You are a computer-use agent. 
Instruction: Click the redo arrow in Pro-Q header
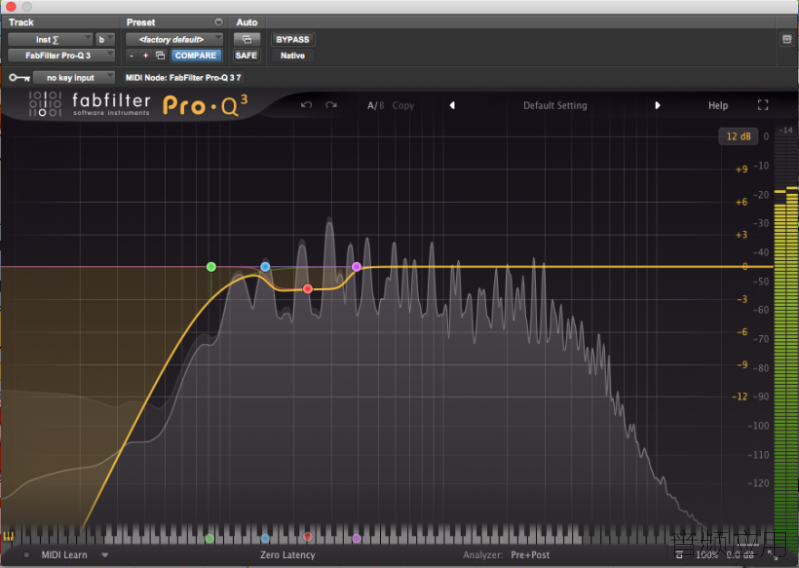(x=331, y=105)
